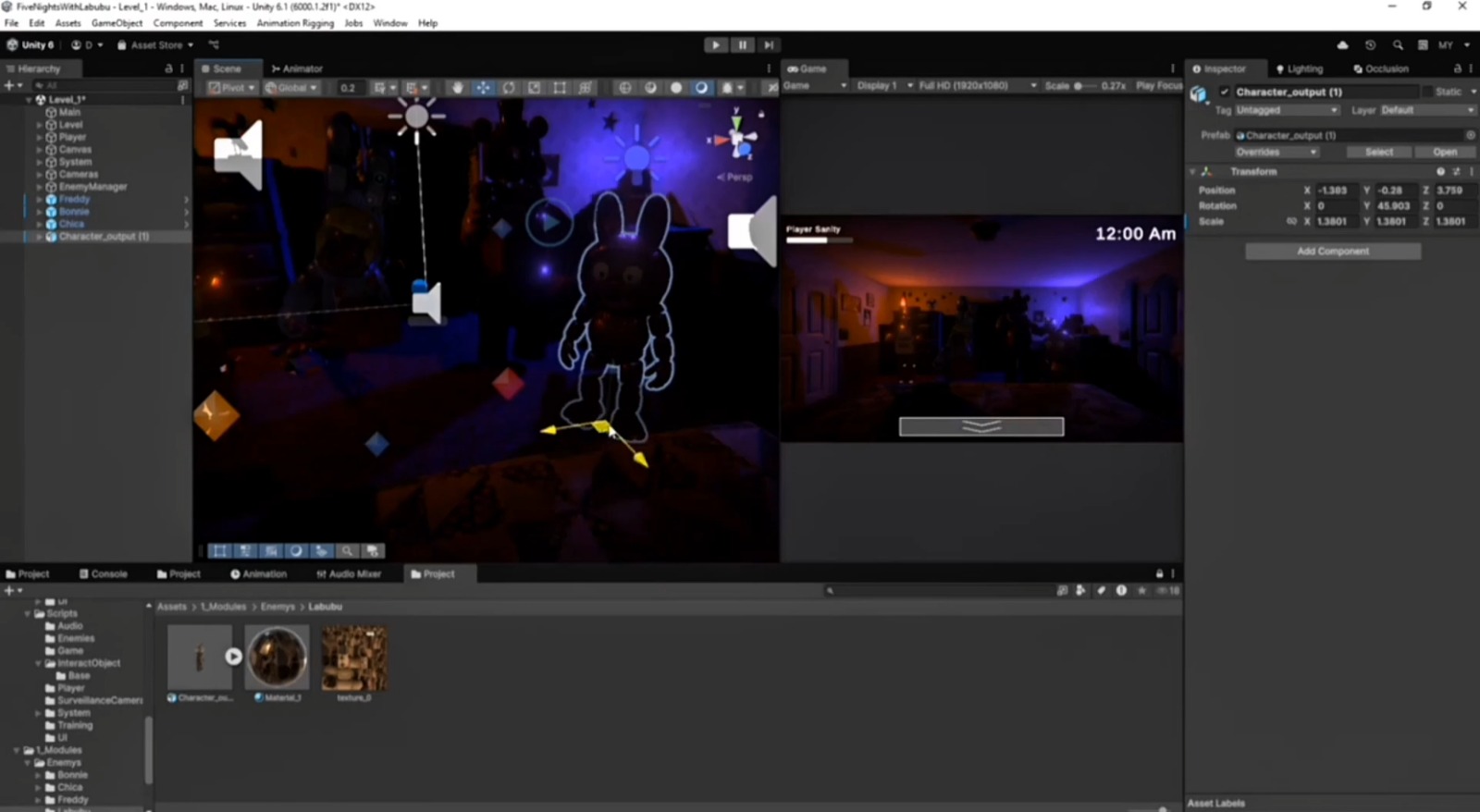The height and width of the screenshot is (812, 1480).
Task: Select the Rotate tool
Action: (509, 87)
